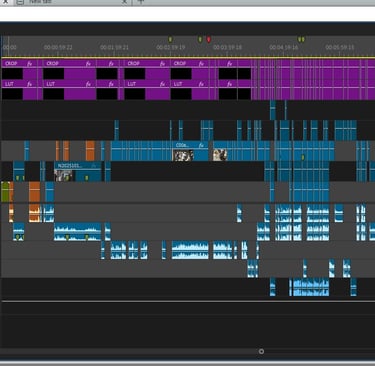
Task: Select the green marker near timecode 00:02:59:19
Action: (170, 40)
